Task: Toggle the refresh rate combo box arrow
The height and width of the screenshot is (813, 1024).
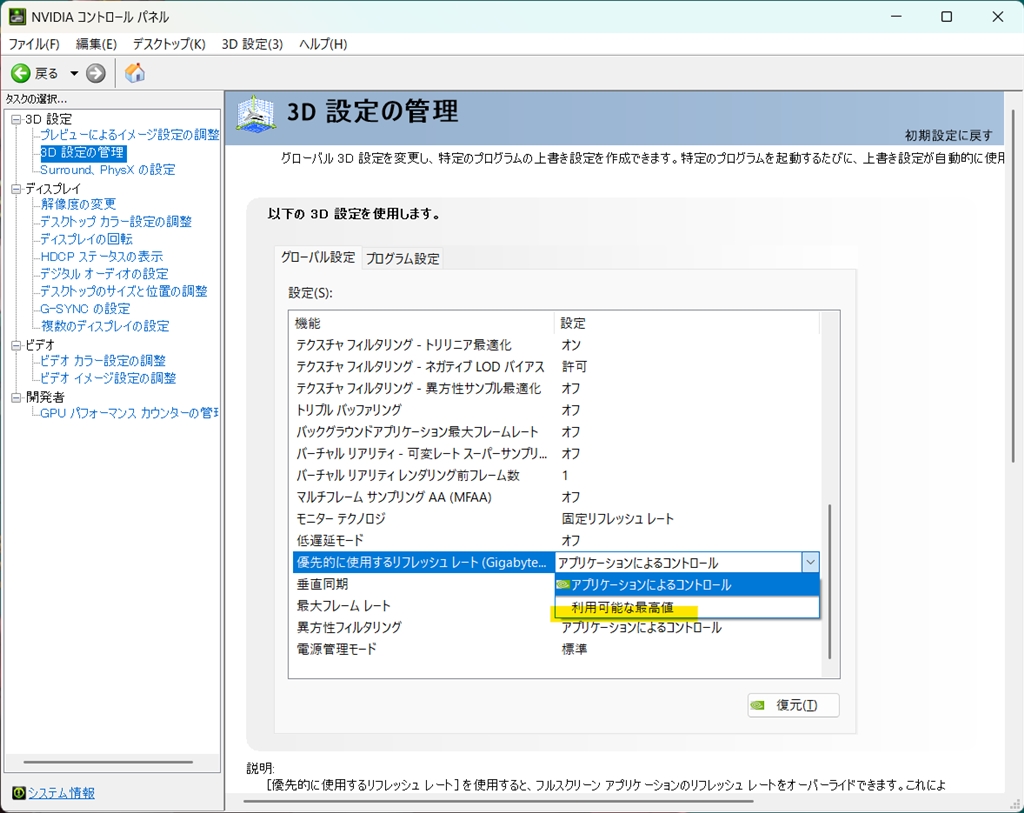Action: (x=810, y=562)
